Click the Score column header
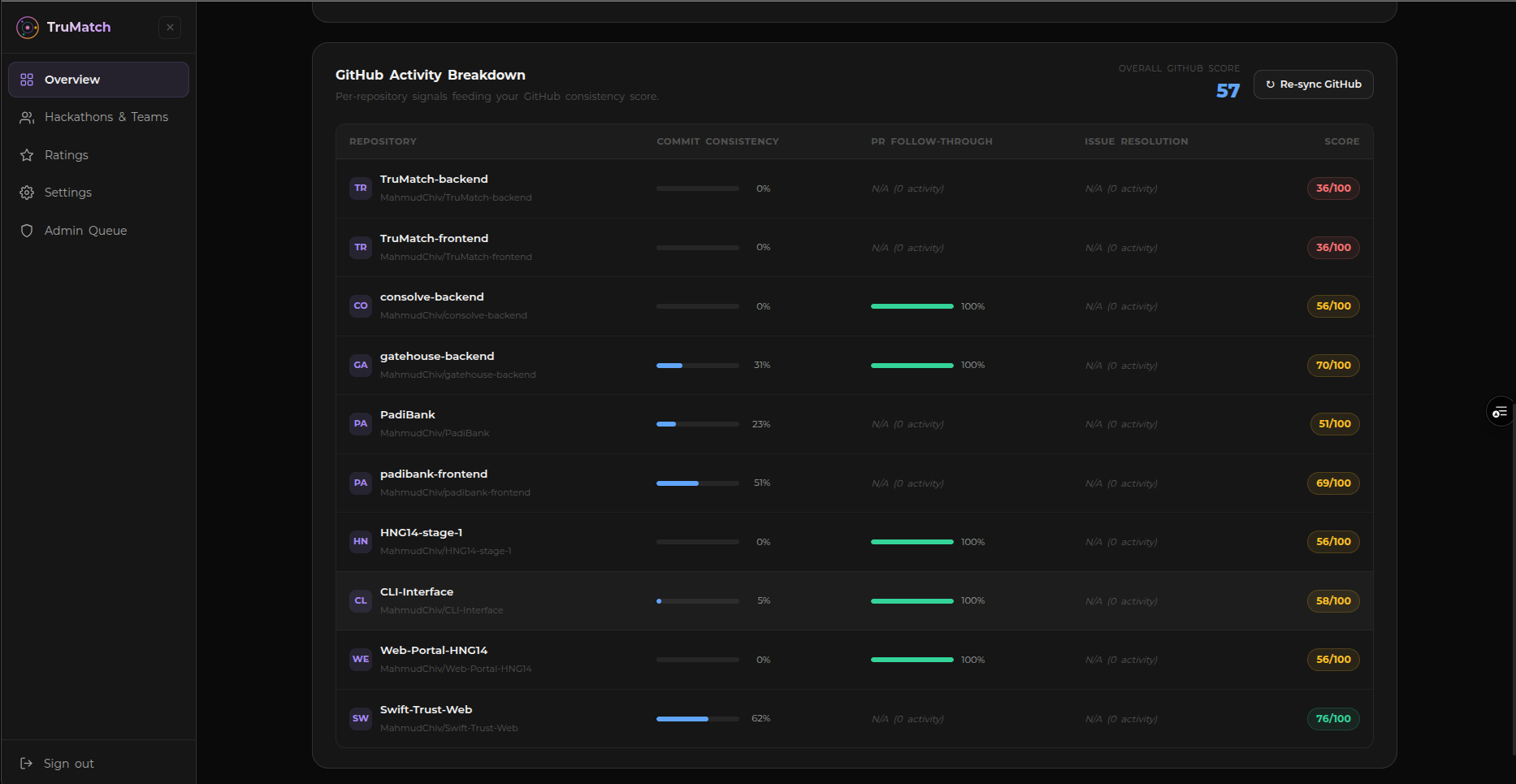This screenshot has width=1516, height=784. point(1342,142)
